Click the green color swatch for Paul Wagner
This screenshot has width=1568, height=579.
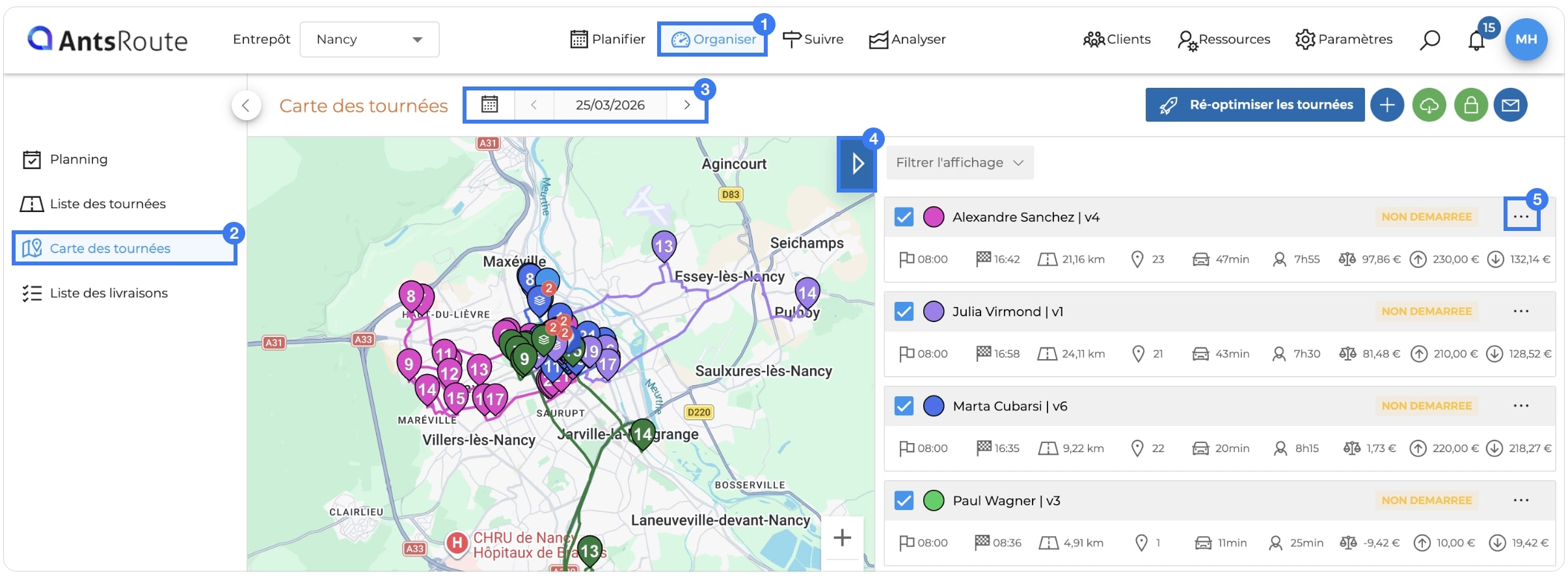[x=934, y=500]
